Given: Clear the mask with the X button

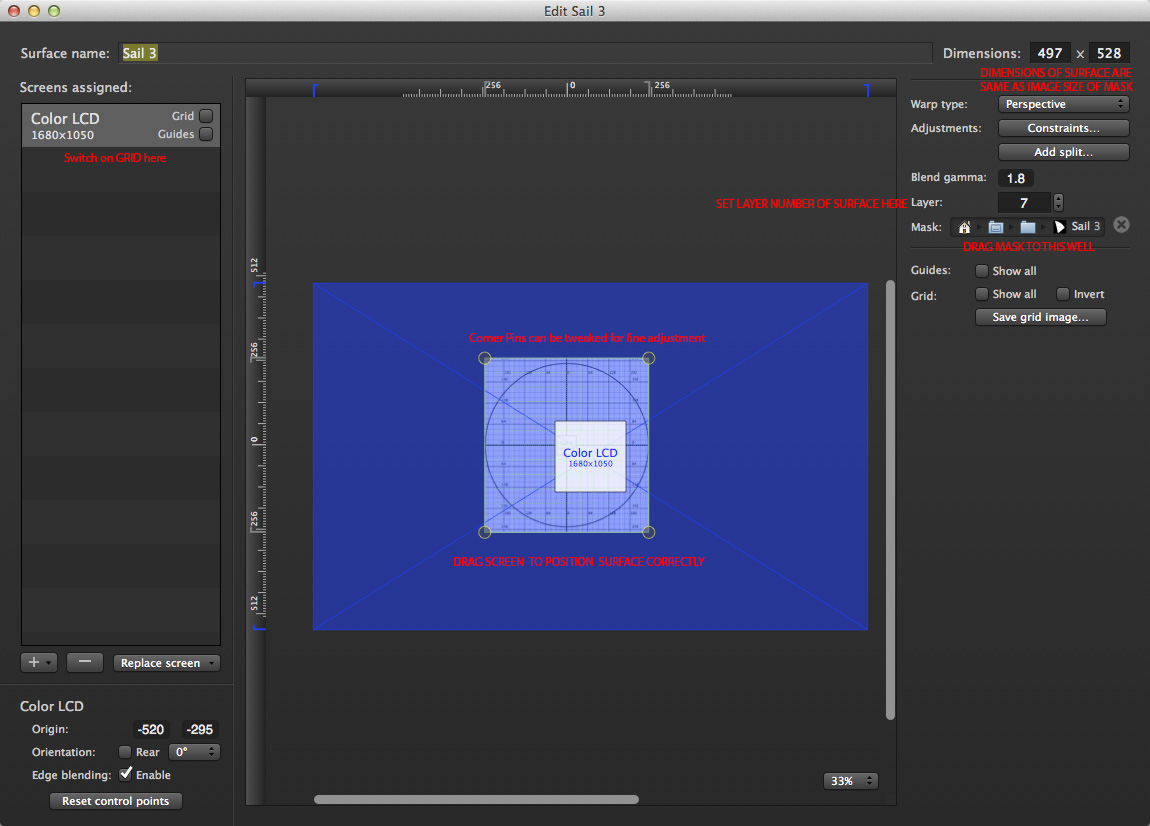Looking at the screenshot, I should click(1121, 225).
